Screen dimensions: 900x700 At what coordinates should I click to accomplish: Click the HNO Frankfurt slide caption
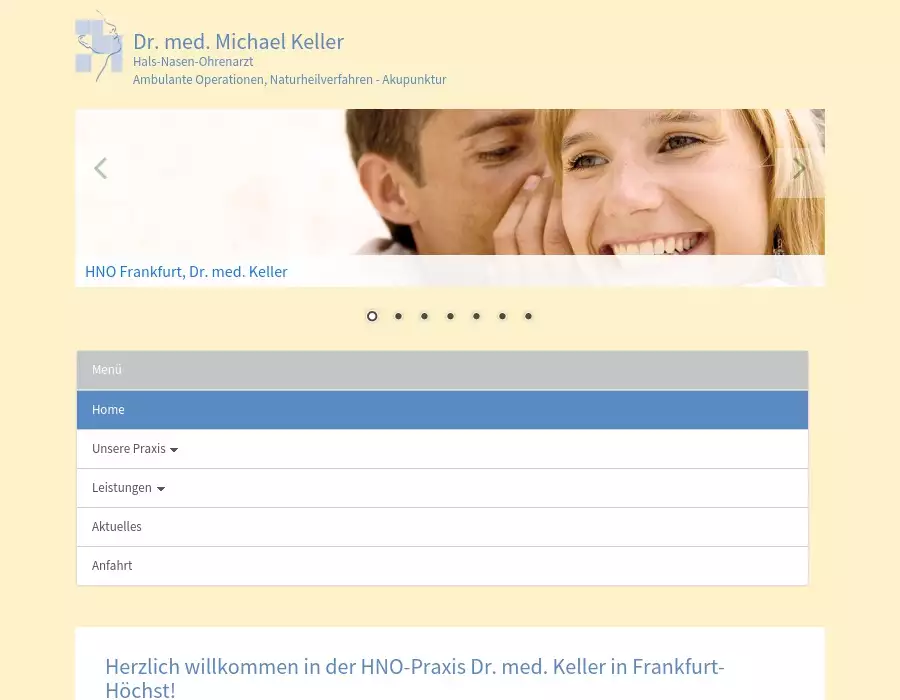(x=186, y=272)
